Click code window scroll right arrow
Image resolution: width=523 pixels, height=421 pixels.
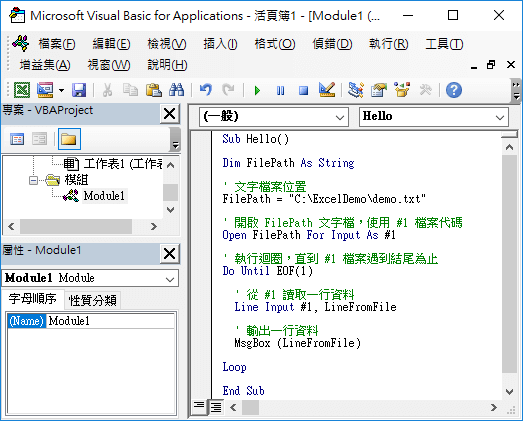tap(493, 407)
